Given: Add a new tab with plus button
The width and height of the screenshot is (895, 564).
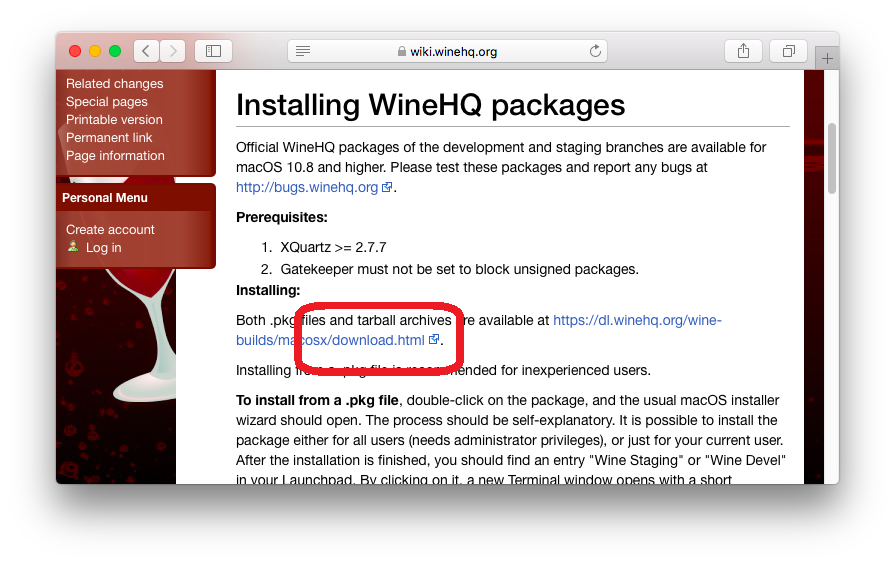Looking at the screenshot, I should pyautogui.click(x=827, y=58).
